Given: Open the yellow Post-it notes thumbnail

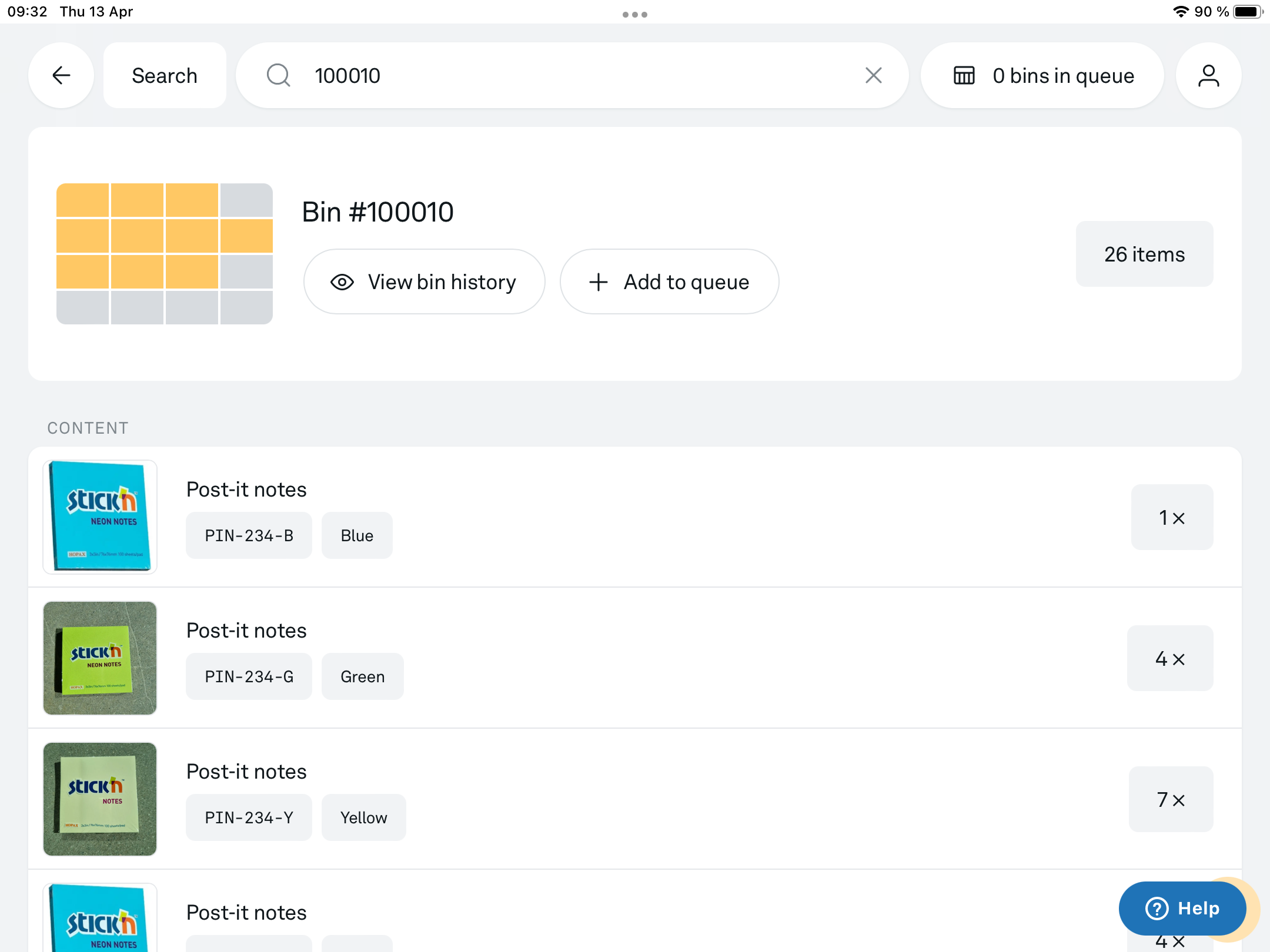Looking at the screenshot, I should click(x=100, y=799).
